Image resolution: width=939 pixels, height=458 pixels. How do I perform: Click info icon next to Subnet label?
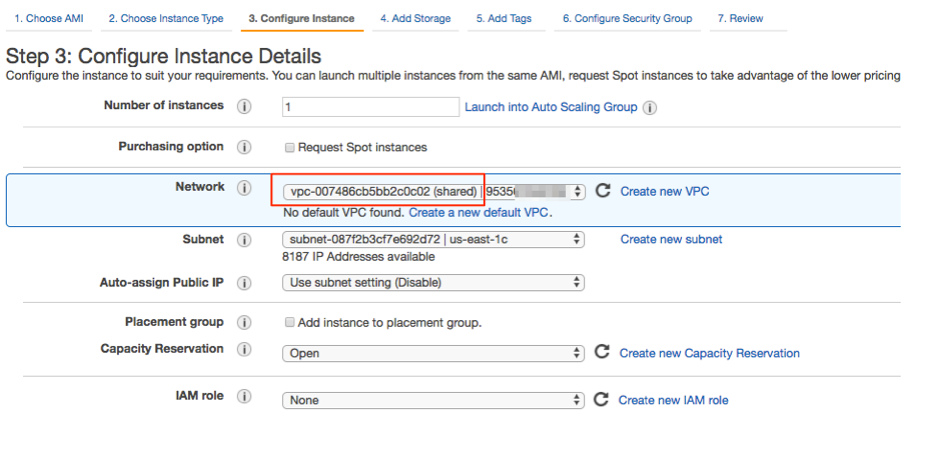click(244, 240)
